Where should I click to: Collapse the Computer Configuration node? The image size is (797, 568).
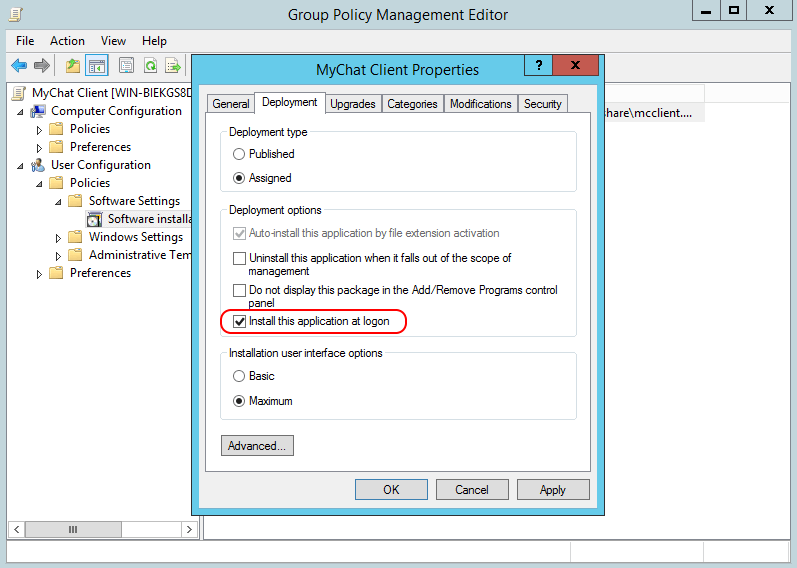(21, 111)
